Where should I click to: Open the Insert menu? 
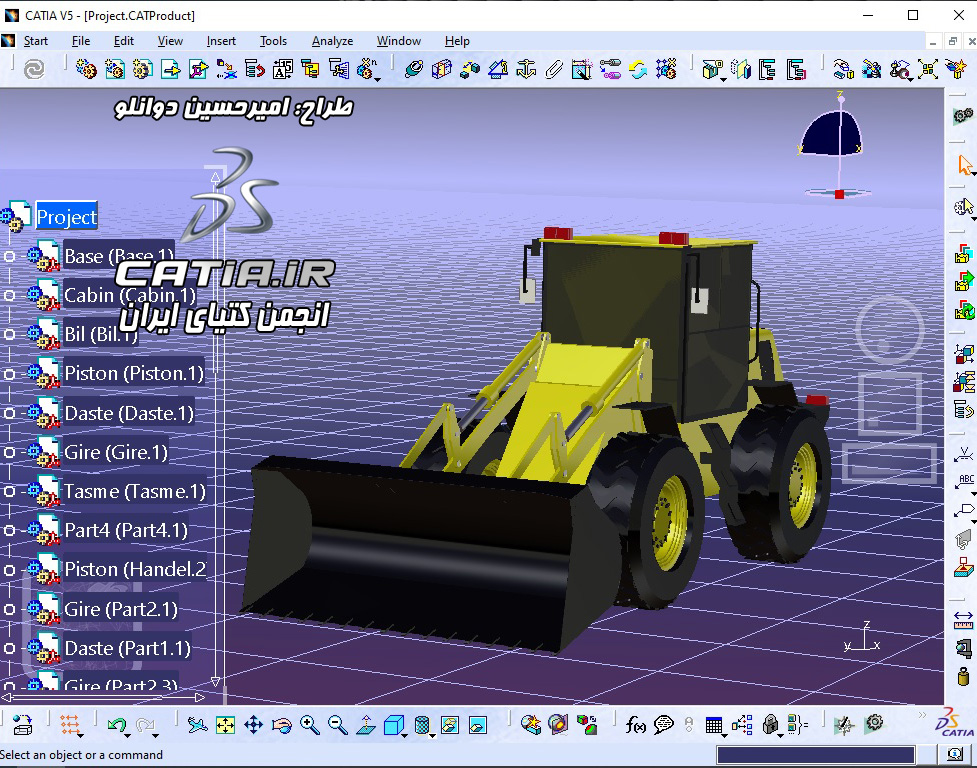tap(221, 41)
